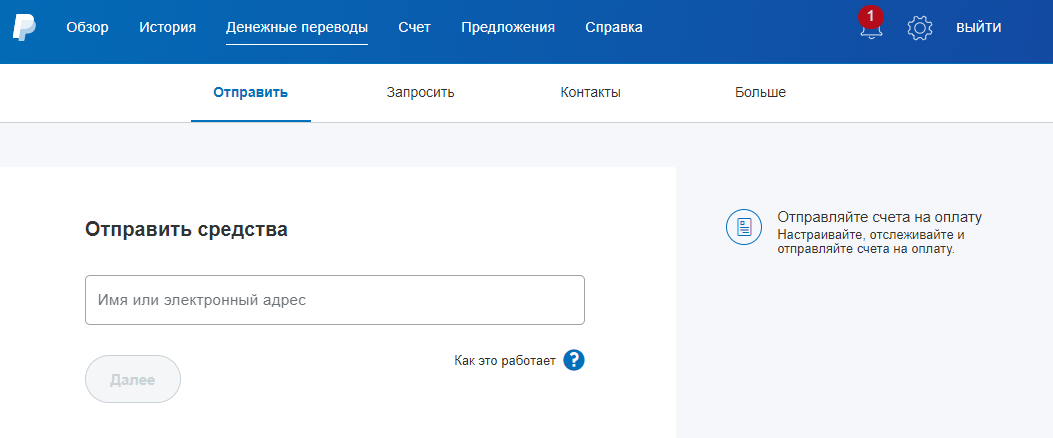The width and height of the screenshot is (1053, 438).
Task: Log out using ВЫЙТИ
Action: tap(978, 28)
